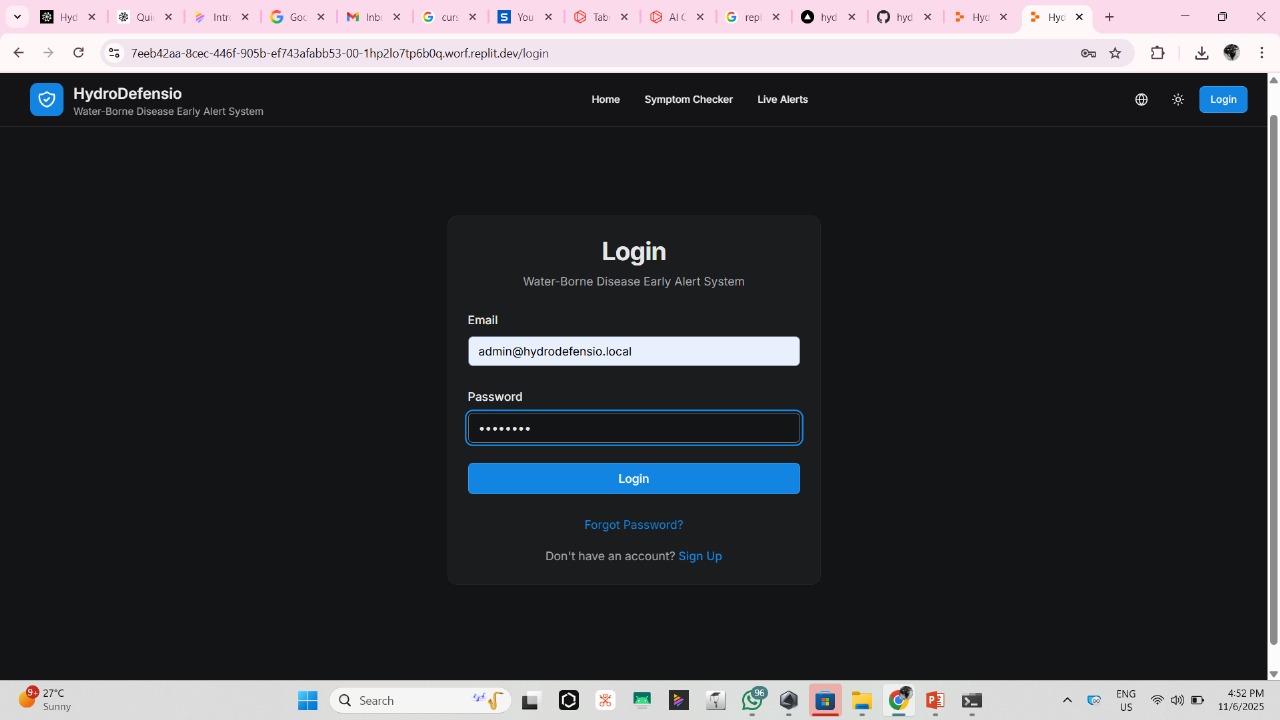Bookmark this page with star icon
The width and height of the screenshot is (1280, 720).
click(1115, 53)
